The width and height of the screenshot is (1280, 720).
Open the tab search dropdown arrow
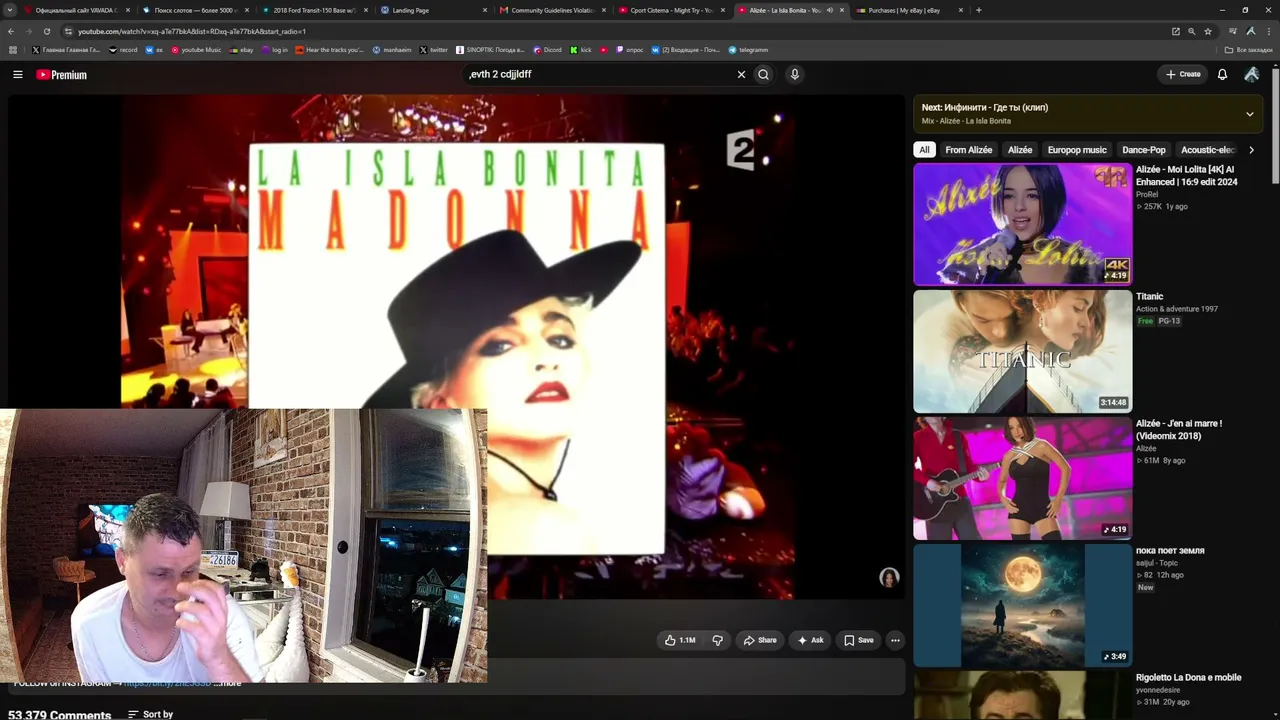[x=11, y=10]
